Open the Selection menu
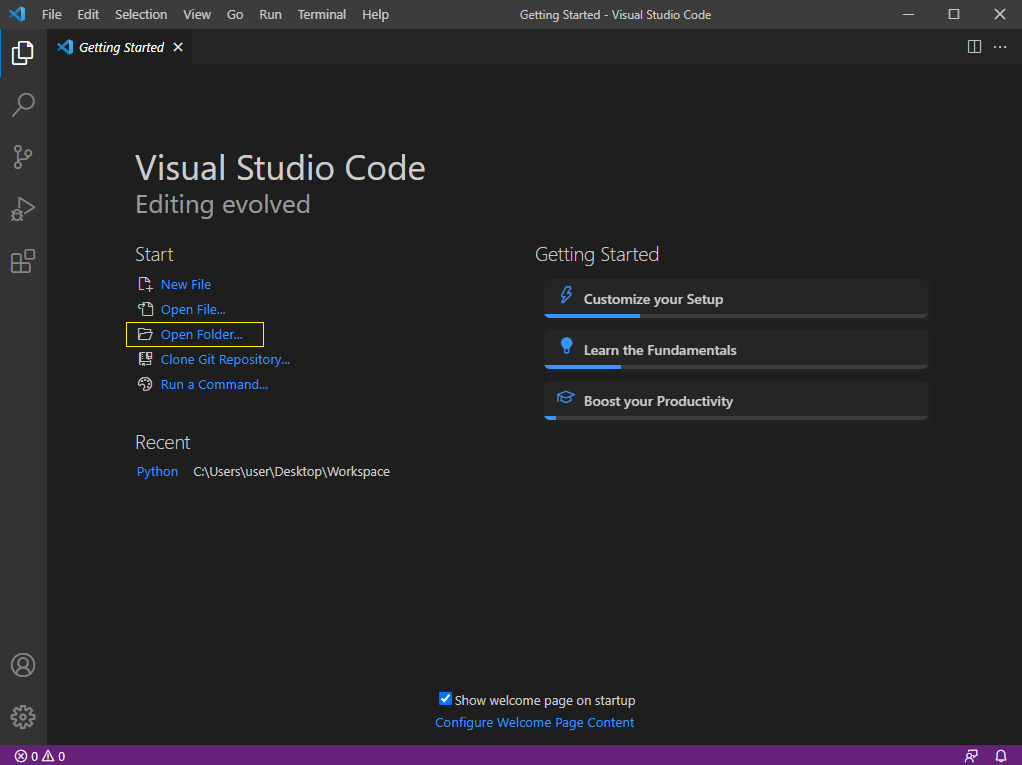This screenshot has height=765, width=1022. coord(141,14)
